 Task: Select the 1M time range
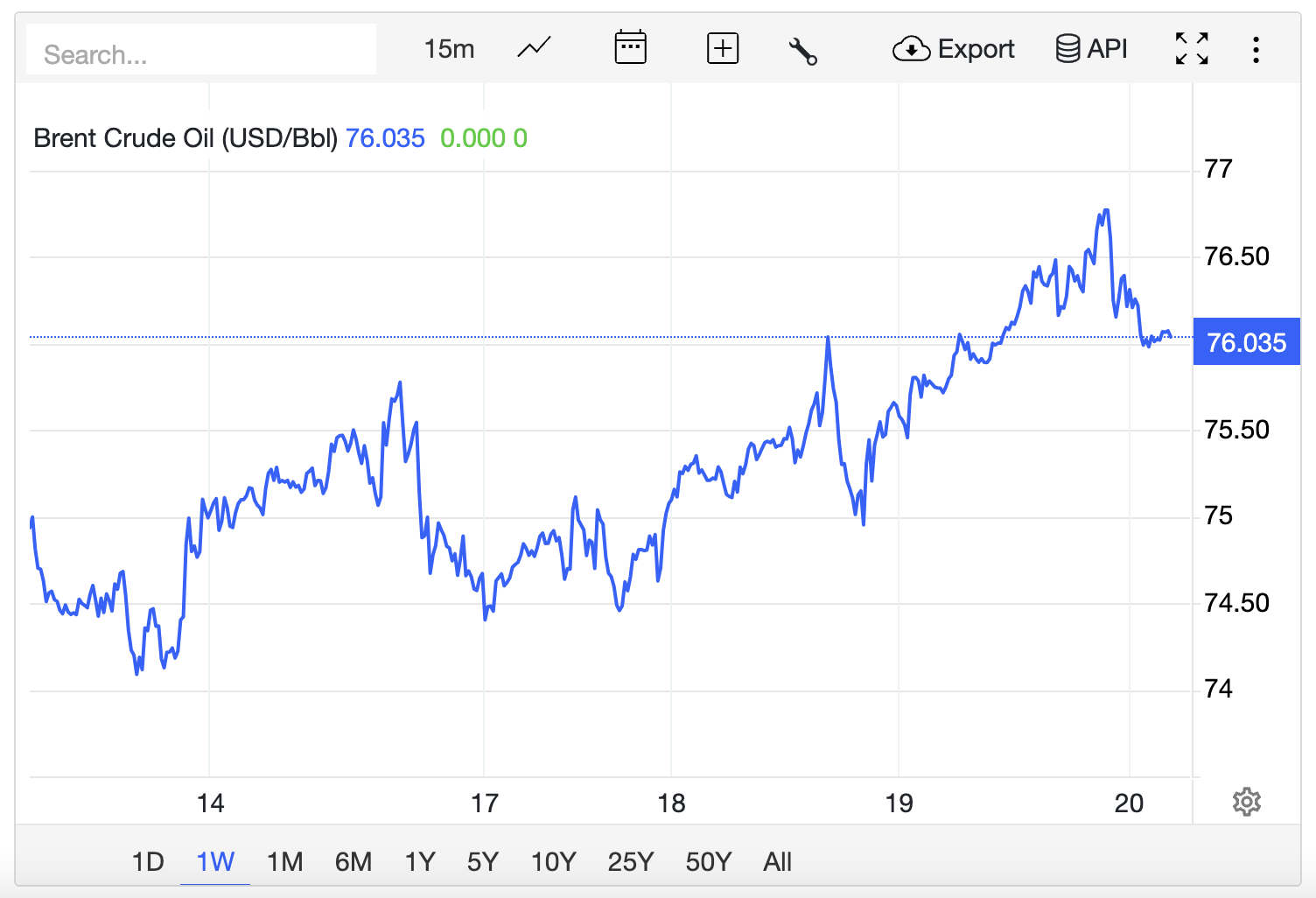pyautogui.click(x=284, y=862)
